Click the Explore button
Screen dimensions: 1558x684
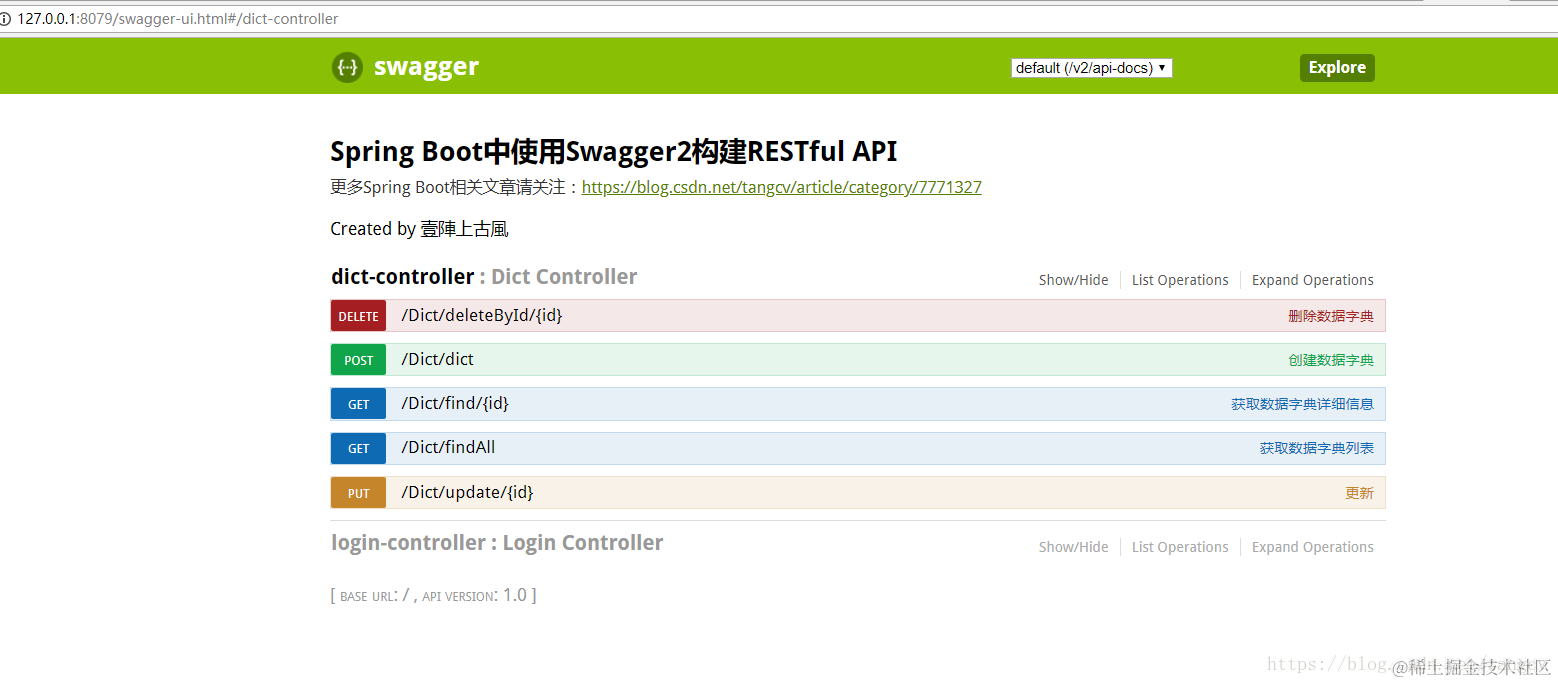point(1337,68)
